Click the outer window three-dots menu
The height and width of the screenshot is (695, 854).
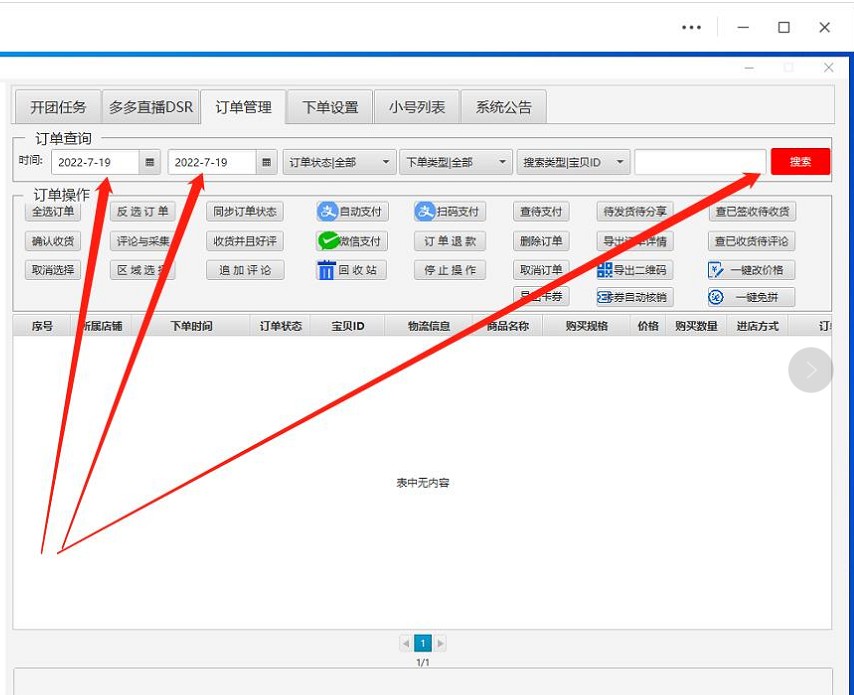pos(691,27)
